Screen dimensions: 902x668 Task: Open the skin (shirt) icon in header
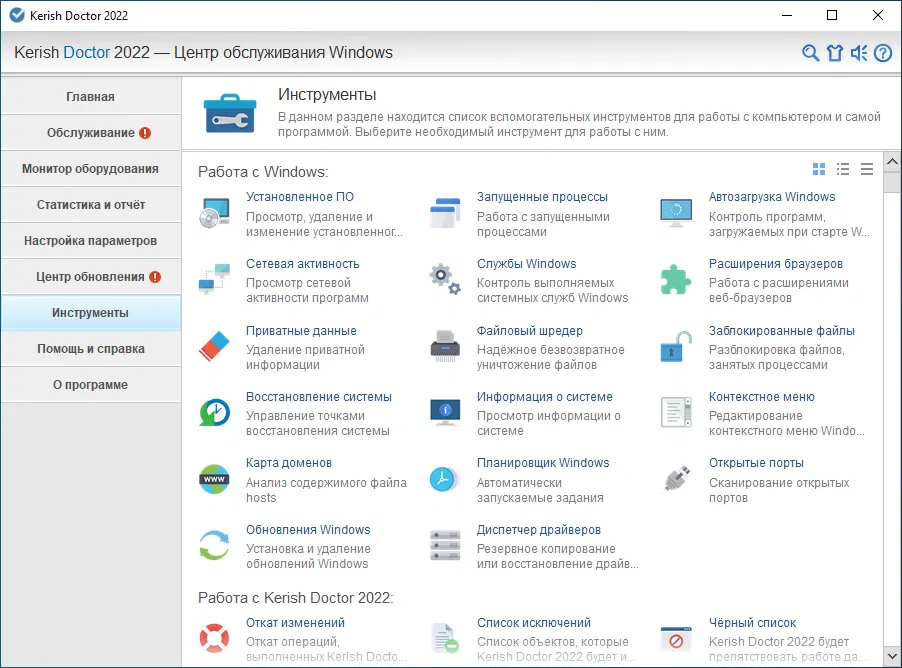pos(835,53)
